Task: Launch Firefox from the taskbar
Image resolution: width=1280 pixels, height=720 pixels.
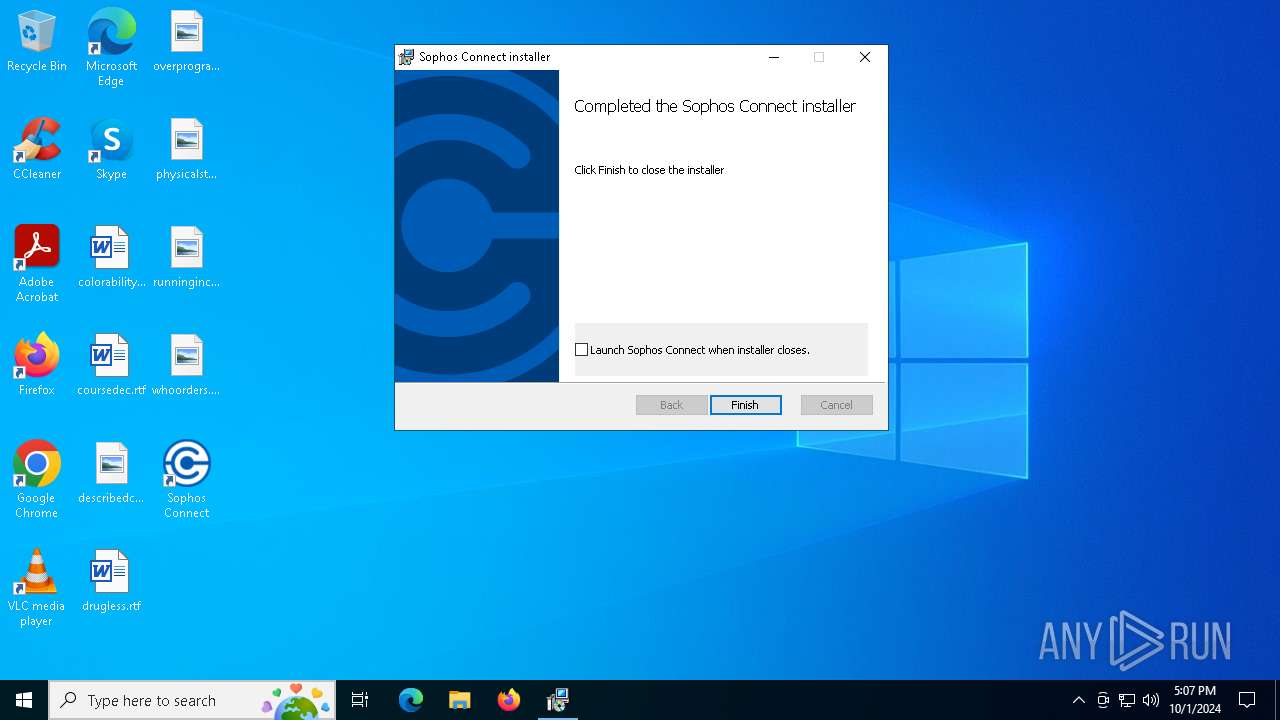Action: [x=509, y=700]
